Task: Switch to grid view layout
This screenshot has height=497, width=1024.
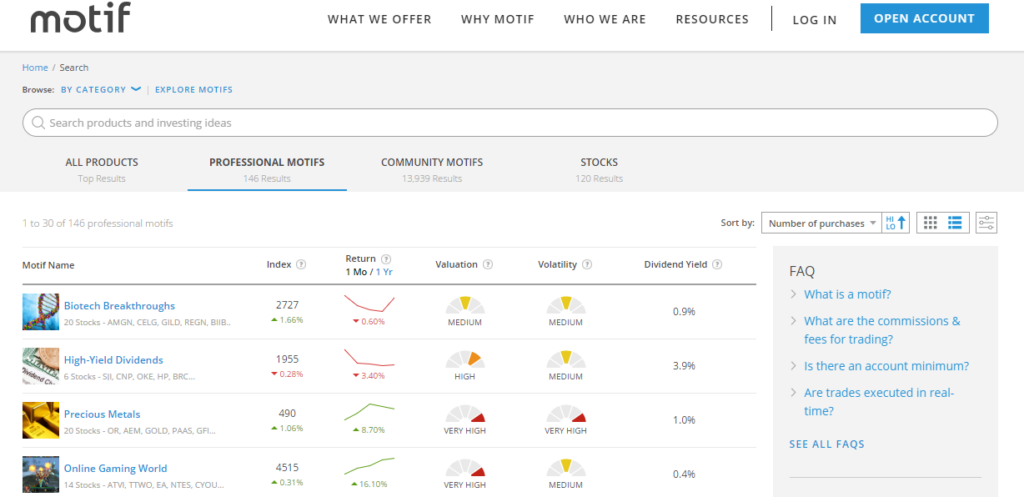Action: coord(931,223)
